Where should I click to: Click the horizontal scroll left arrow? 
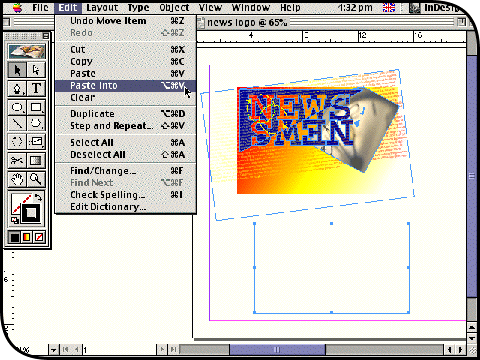450,350
